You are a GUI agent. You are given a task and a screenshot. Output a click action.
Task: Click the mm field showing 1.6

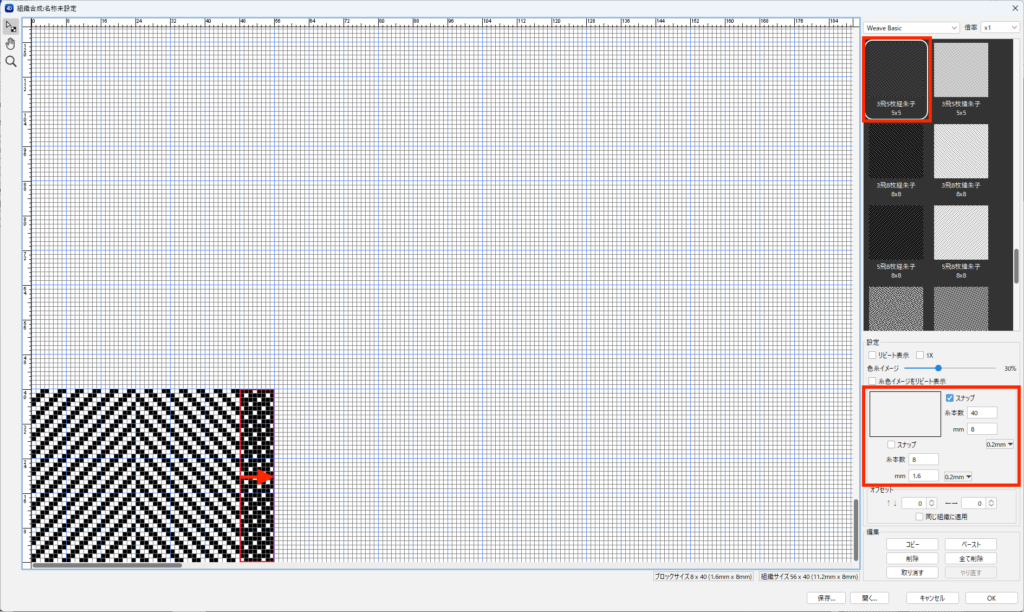(x=923, y=476)
